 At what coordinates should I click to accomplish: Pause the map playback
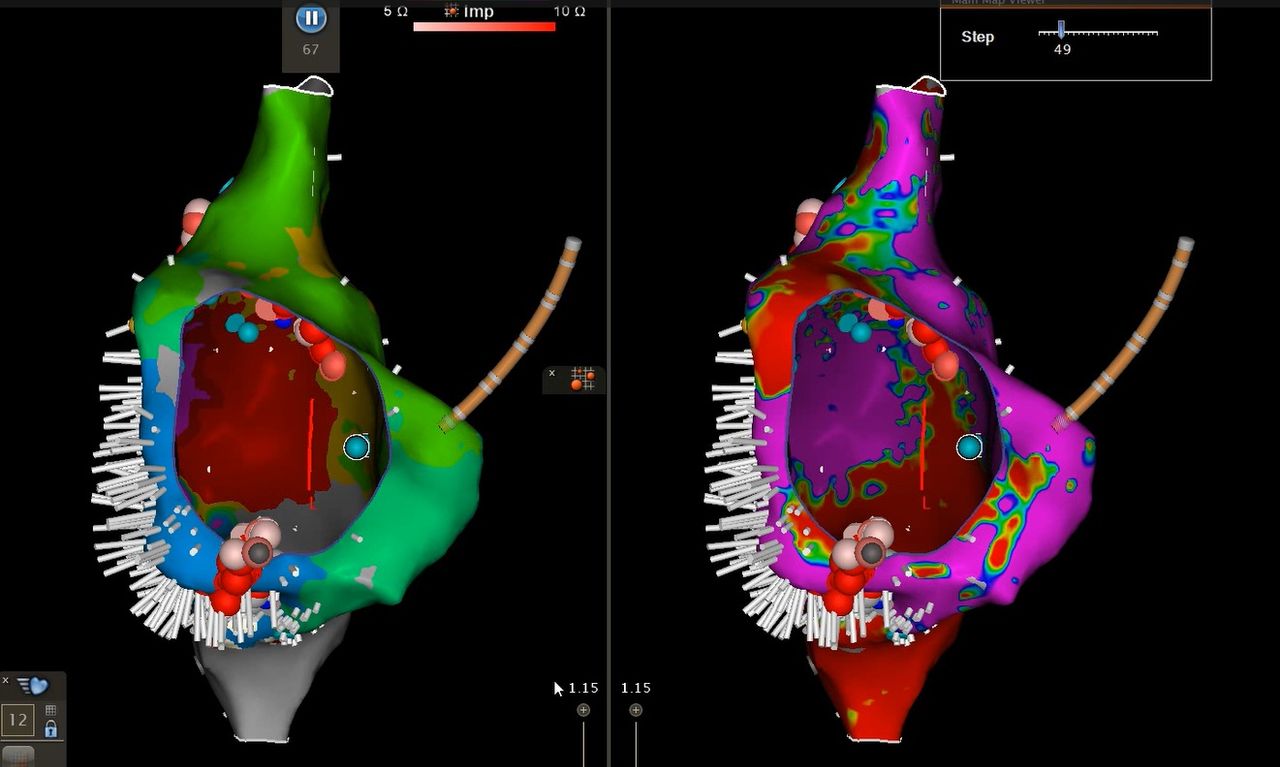click(x=310, y=18)
